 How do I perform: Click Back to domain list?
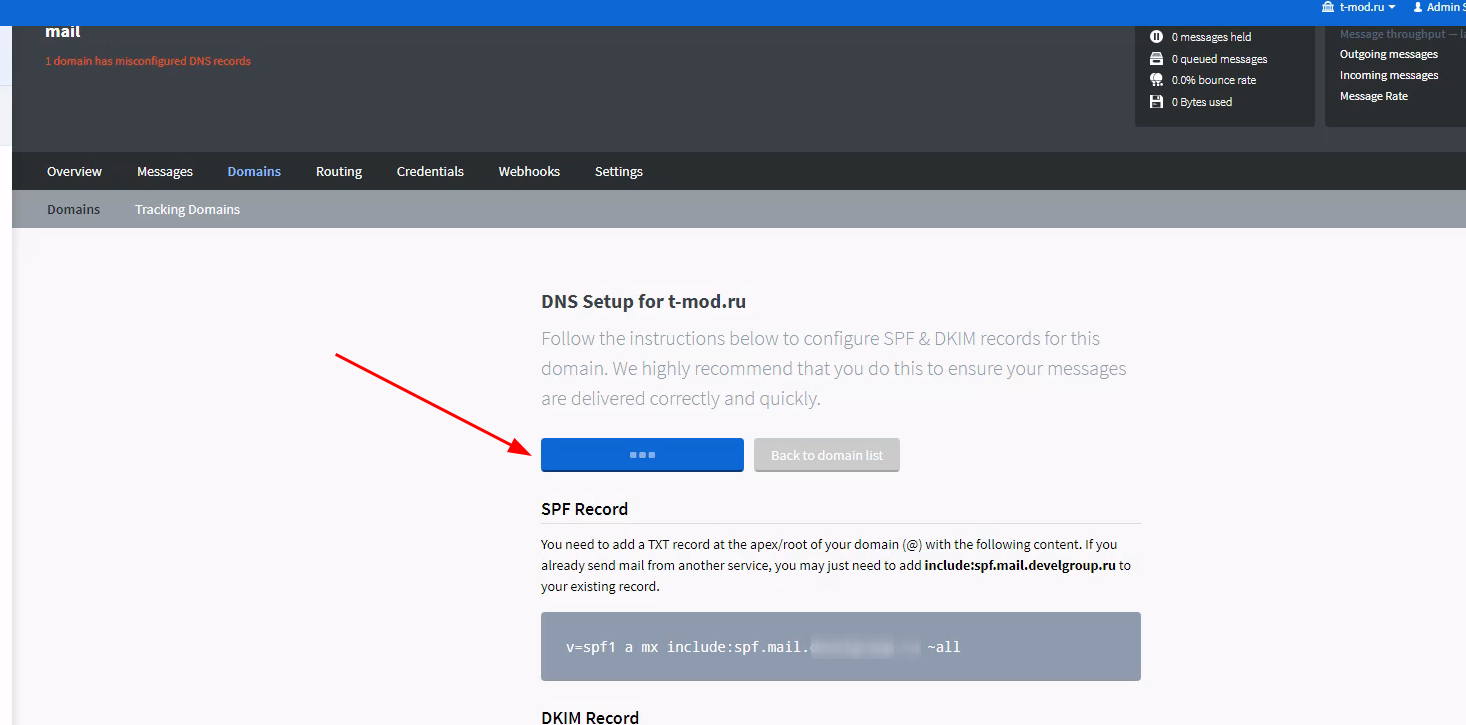(x=826, y=454)
